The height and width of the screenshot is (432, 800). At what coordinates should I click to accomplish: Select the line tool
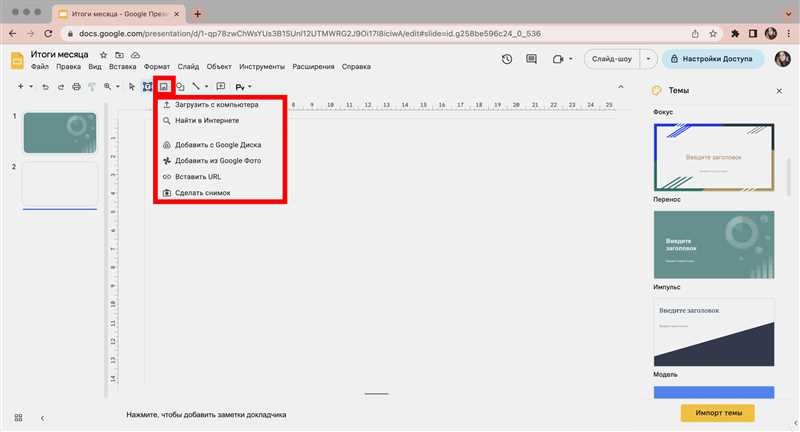coord(196,87)
